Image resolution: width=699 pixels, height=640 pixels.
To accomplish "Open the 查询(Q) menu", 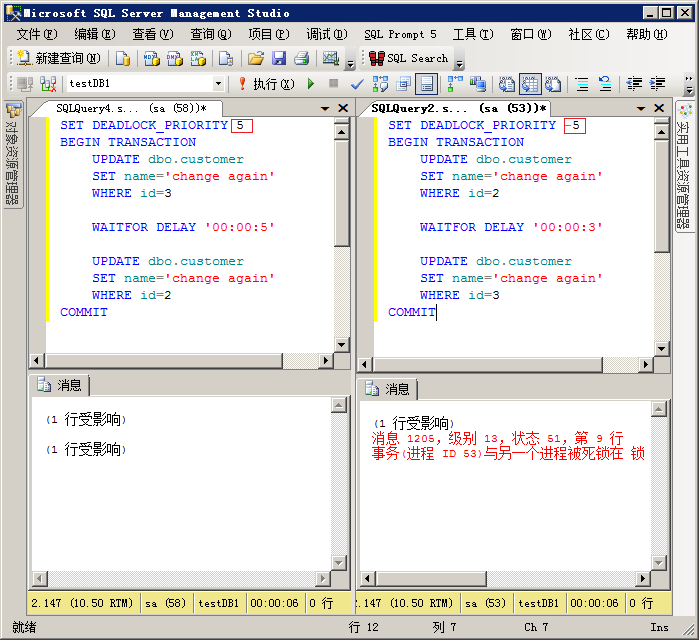I will [x=211, y=34].
